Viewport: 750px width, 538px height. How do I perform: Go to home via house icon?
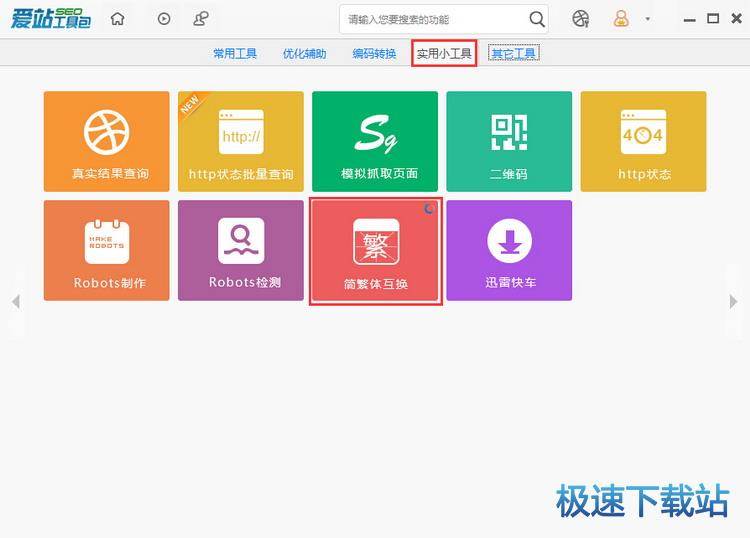pyautogui.click(x=118, y=19)
